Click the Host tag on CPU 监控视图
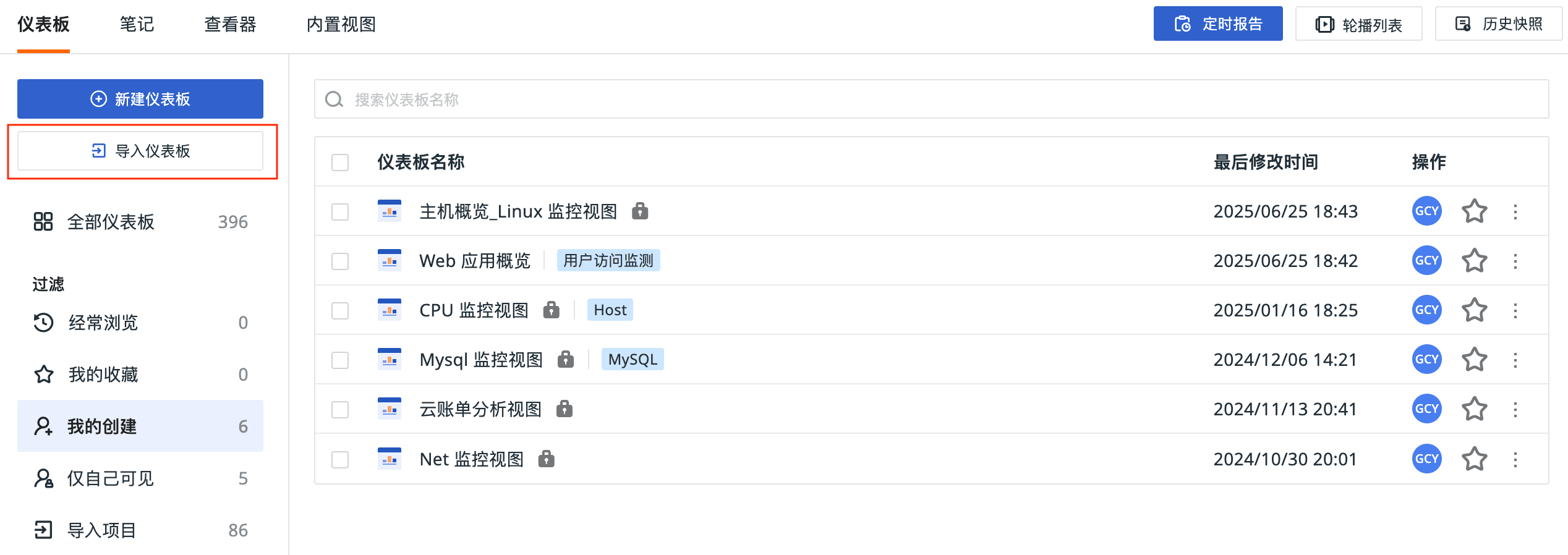1568x555 pixels. coord(610,310)
